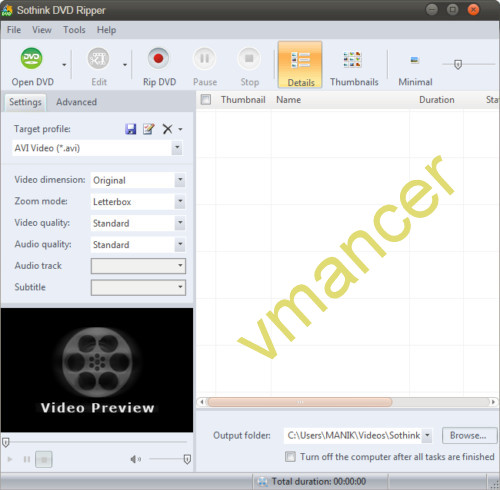Click the preview seek slider handle
Image resolution: width=500 pixels, height=490 pixels.
[6, 442]
